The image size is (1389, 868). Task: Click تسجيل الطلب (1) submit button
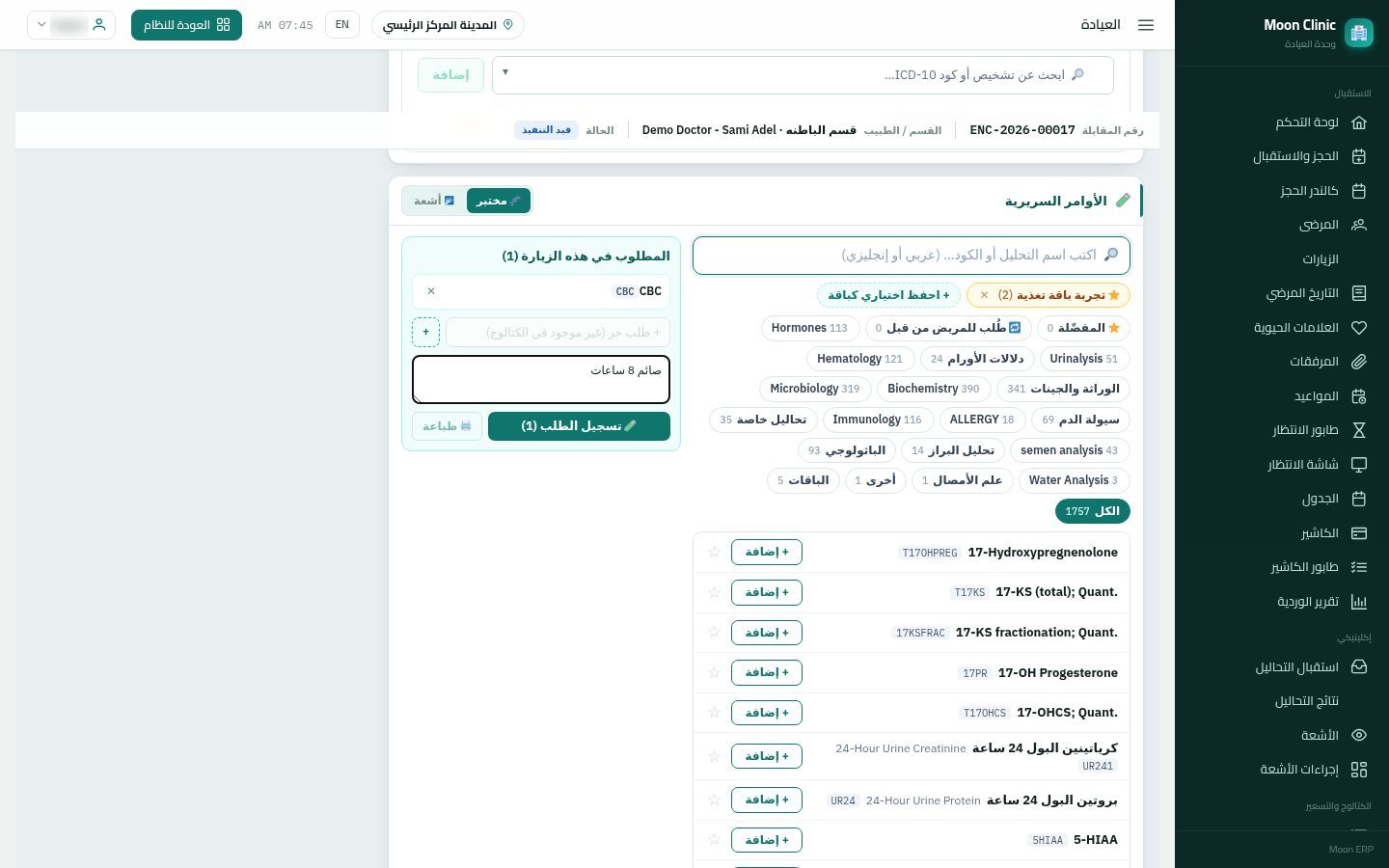579,426
